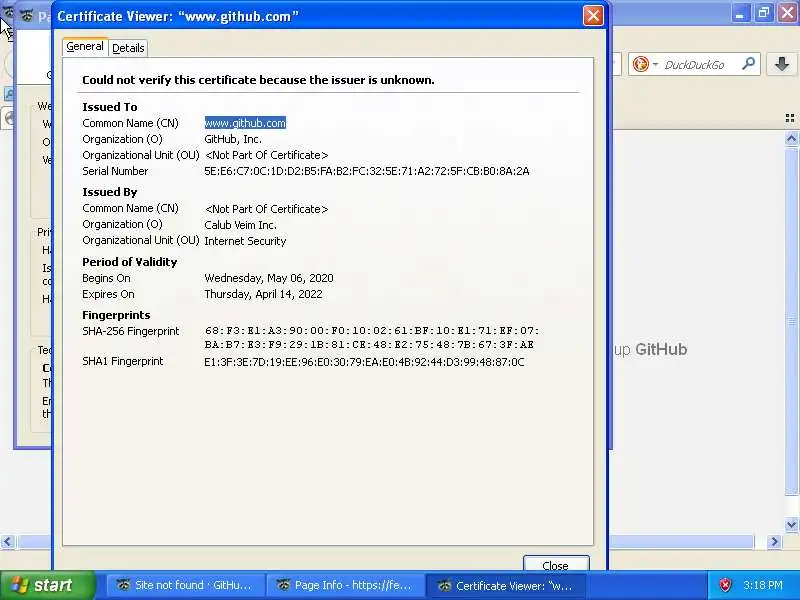The image size is (800, 600).
Task: Click the SHA1 fingerprint value
Action: point(364,362)
